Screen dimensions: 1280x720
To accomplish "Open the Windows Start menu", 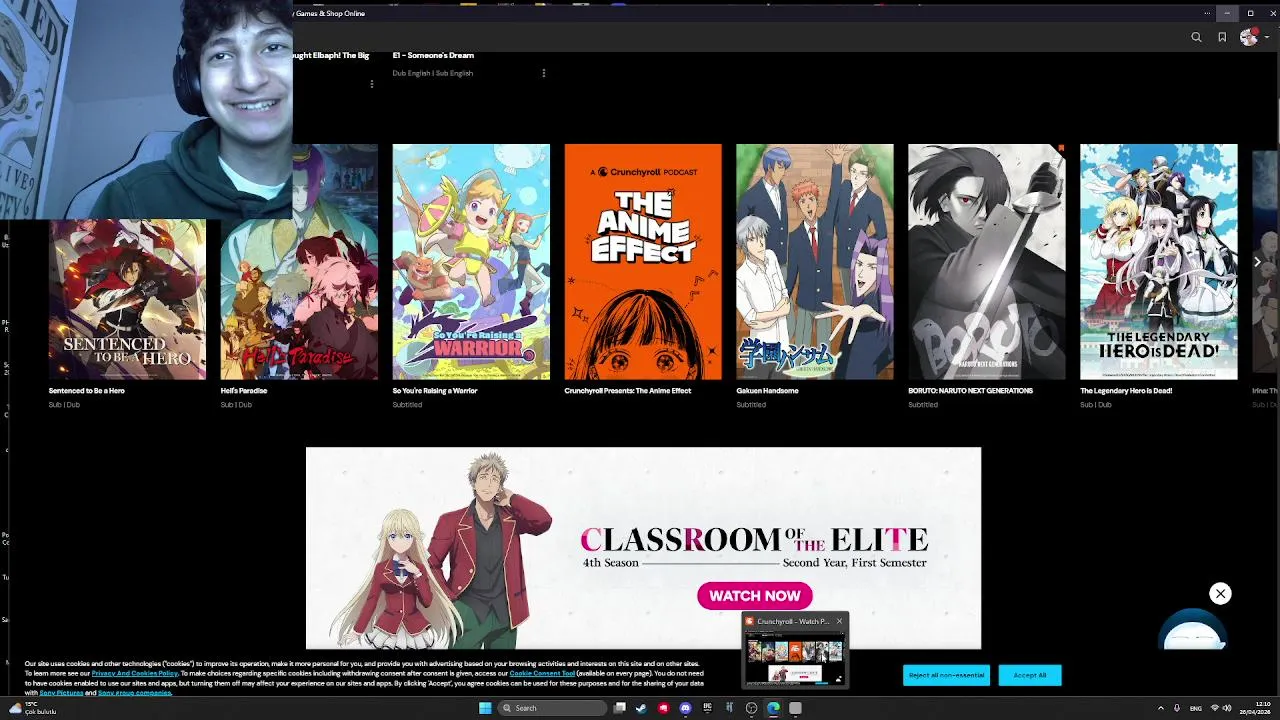I will click(485, 708).
